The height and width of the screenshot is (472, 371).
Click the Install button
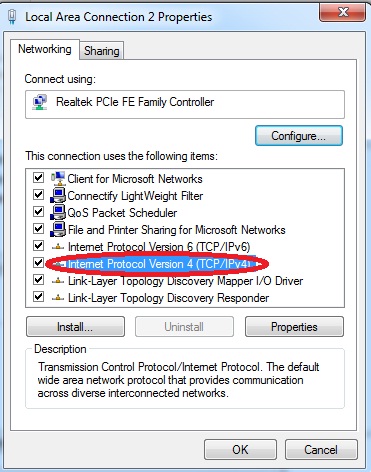(75, 327)
